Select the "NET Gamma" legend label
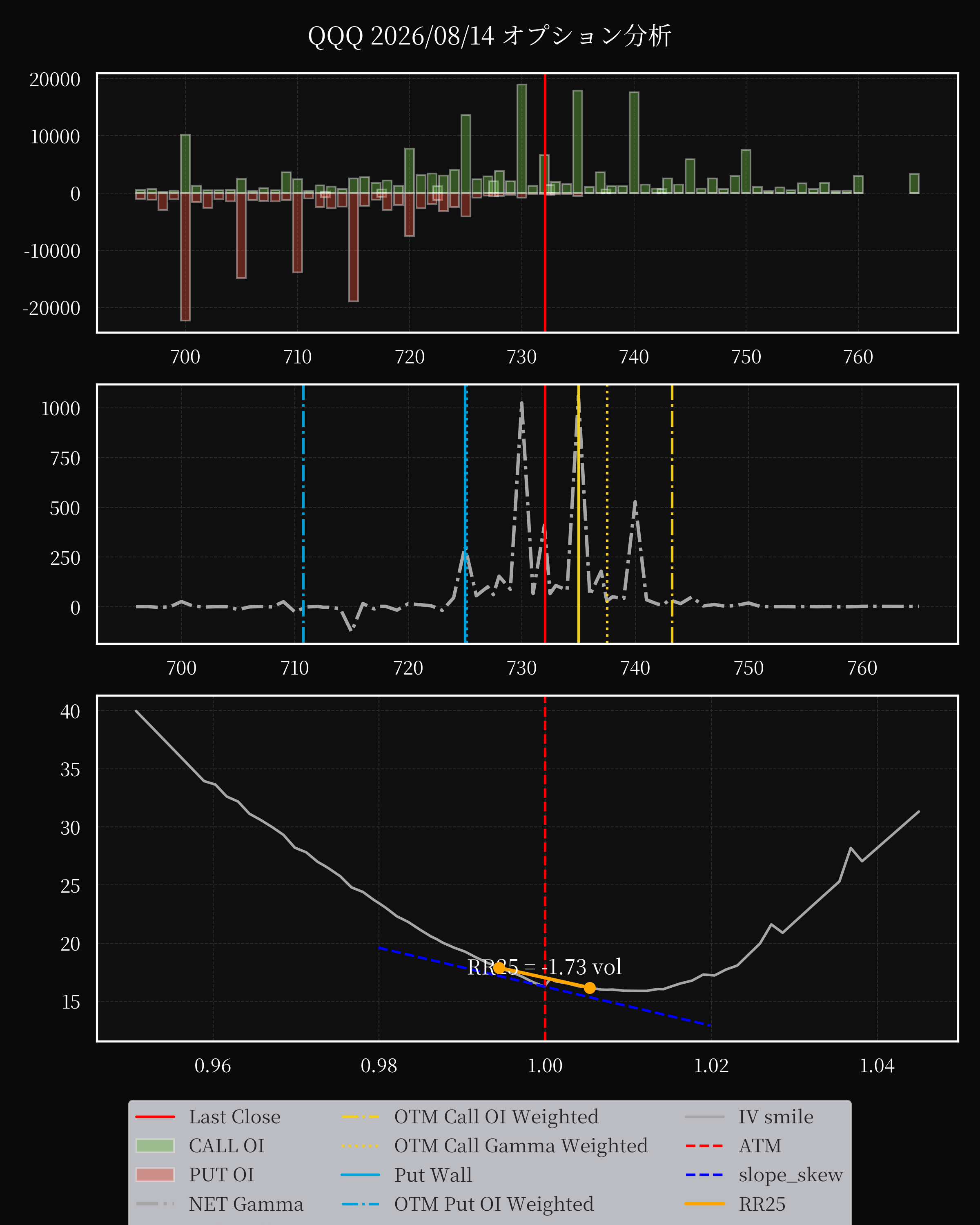Screen dimensions: 980x1225 246,1204
